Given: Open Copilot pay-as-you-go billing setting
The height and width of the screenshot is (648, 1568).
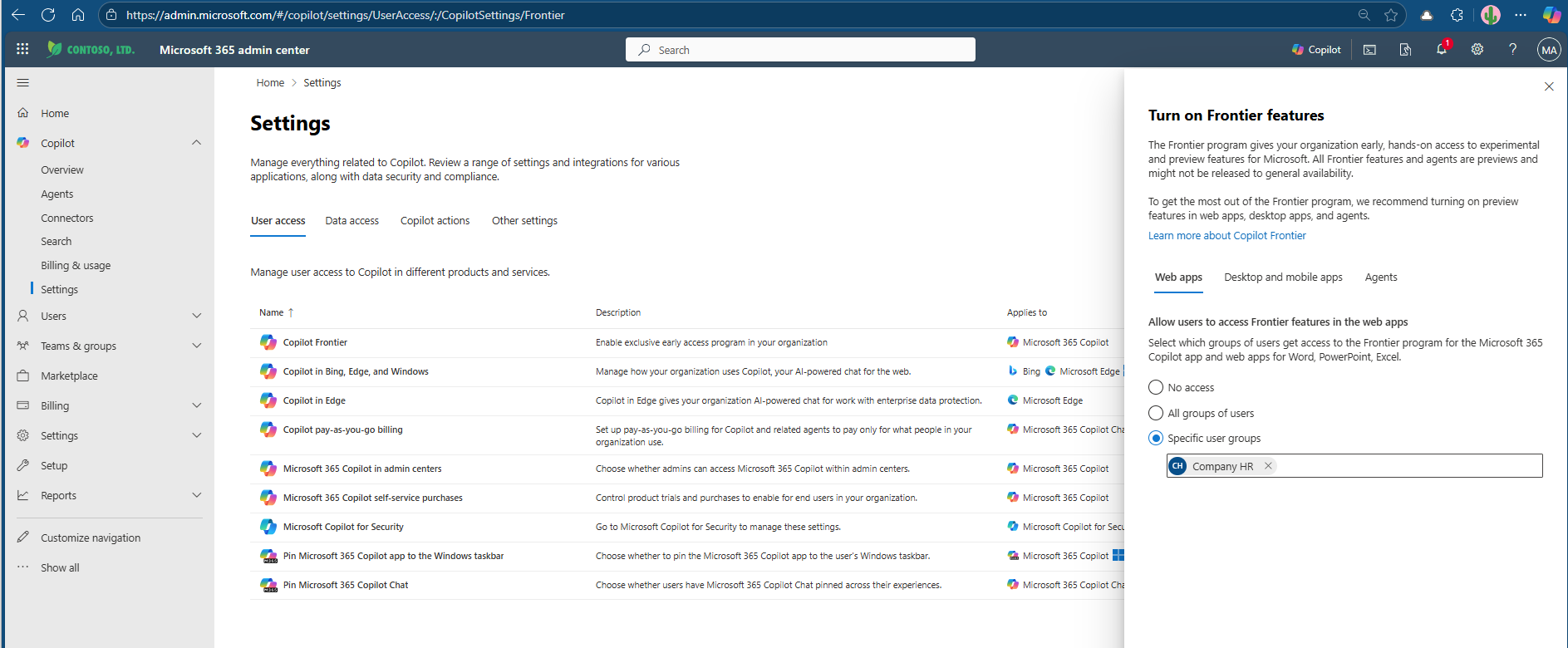Looking at the screenshot, I should [x=342, y=430].
